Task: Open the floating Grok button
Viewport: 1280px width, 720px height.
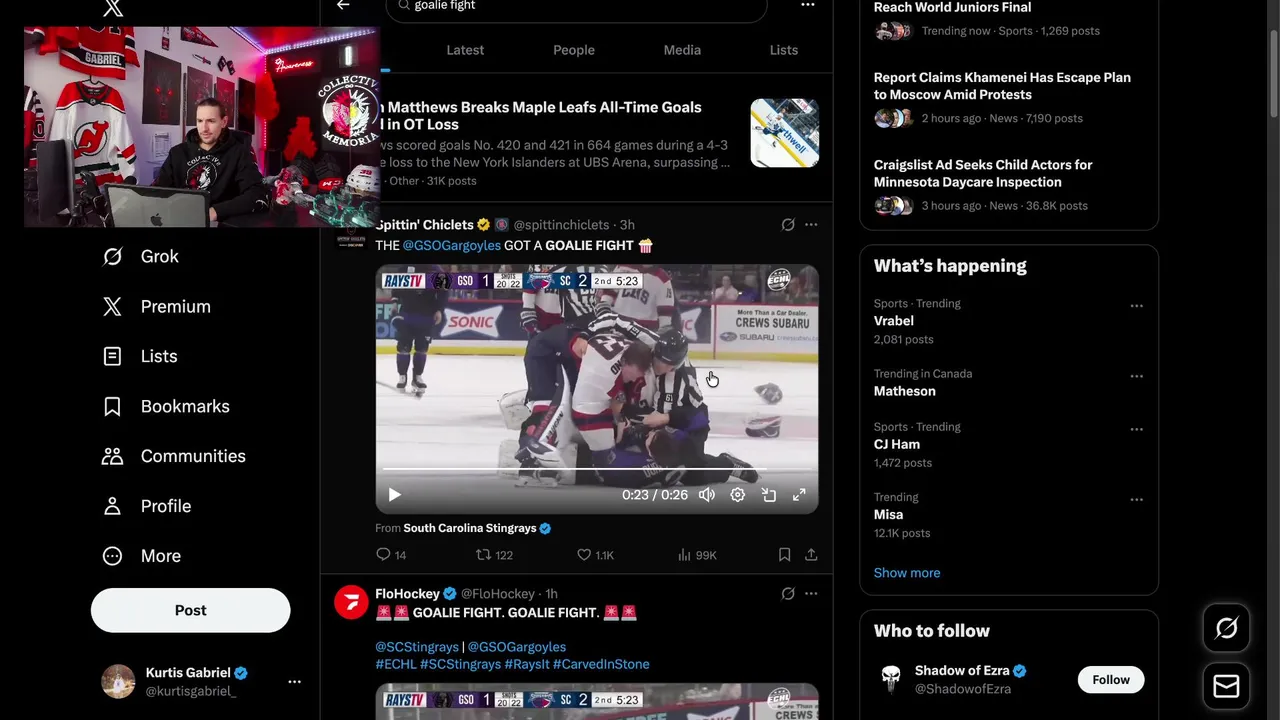Action: [1227, 628]
